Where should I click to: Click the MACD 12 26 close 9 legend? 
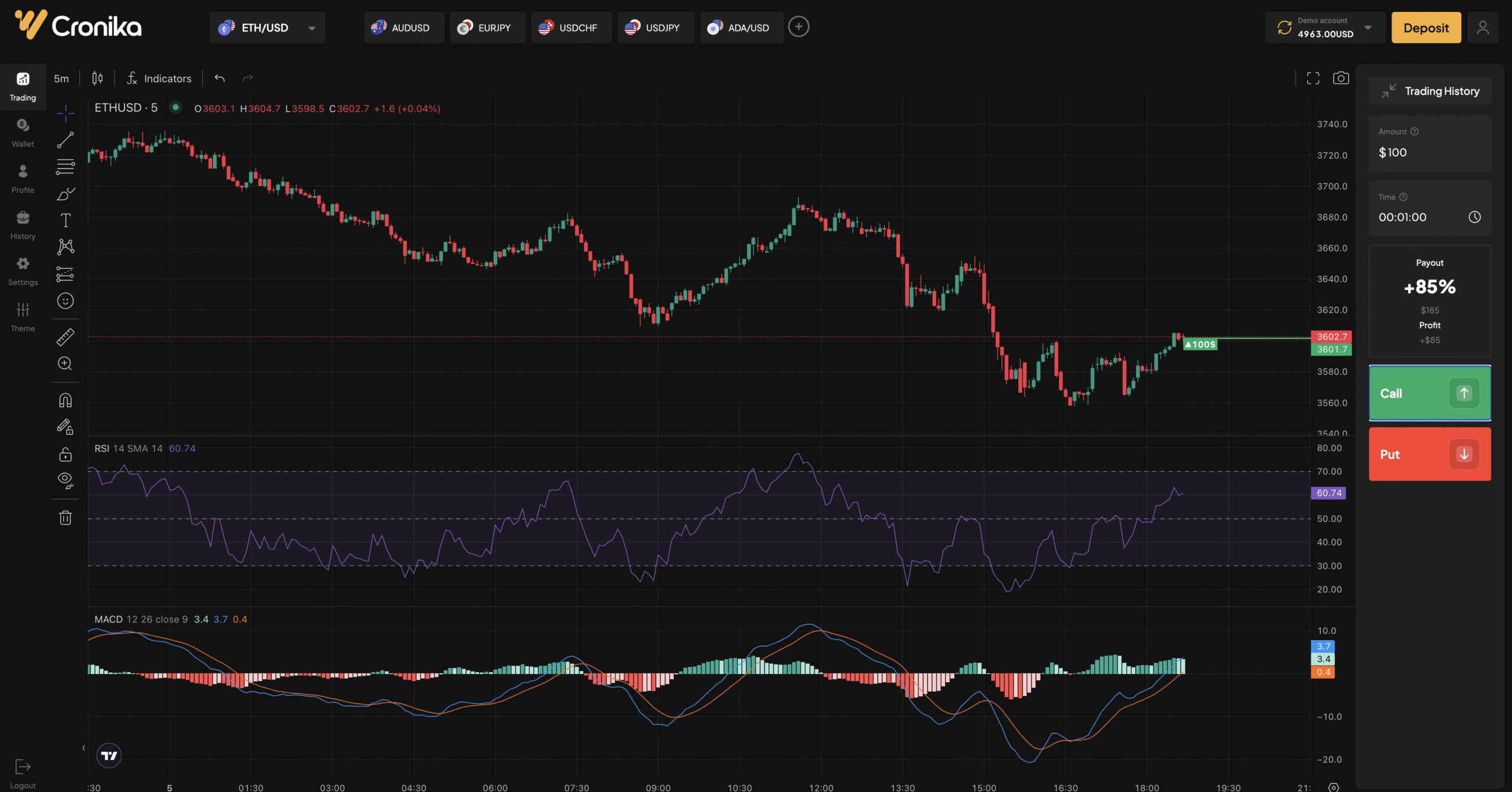(141, 619)
